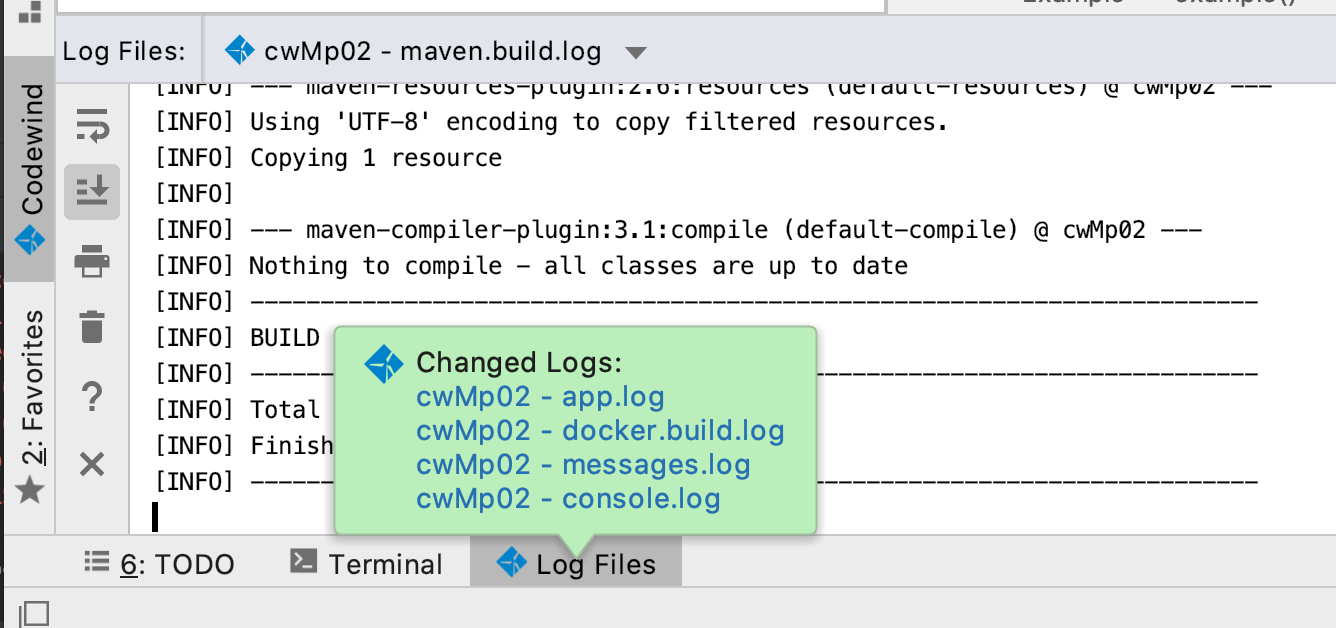Open the cwMp02 - app.log link
The image size is (1336, 628).
pyautogui.click(x=540, y=397)
